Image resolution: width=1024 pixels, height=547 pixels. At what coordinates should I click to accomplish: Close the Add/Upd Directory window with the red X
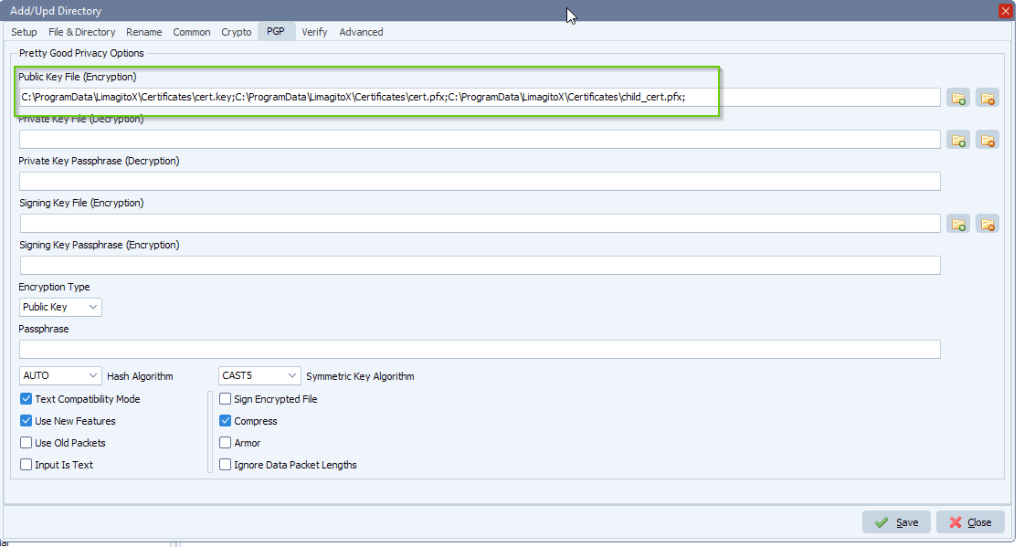(1005, 10)
